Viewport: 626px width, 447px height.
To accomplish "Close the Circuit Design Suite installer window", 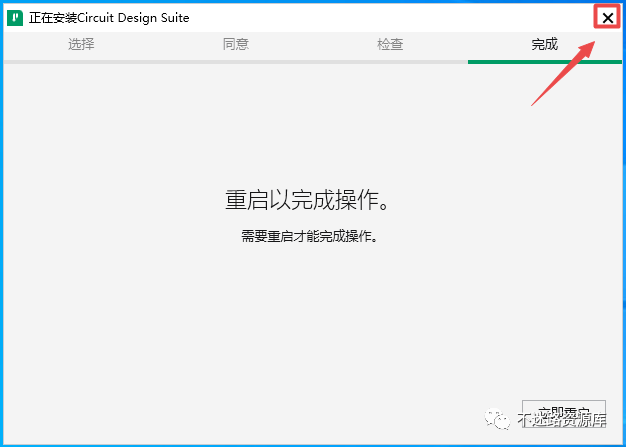I will pyautogui.click(x=608, y=18).
